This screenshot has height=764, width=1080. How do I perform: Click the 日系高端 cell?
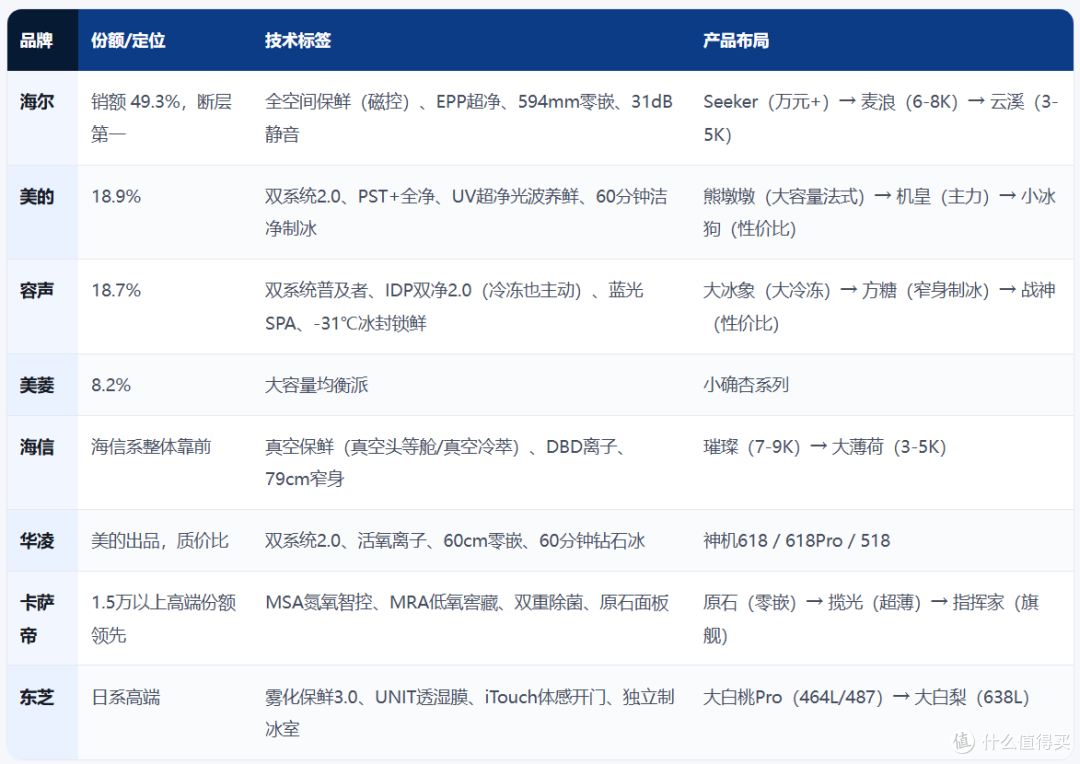pyautogui.click(x=165, y=712)
